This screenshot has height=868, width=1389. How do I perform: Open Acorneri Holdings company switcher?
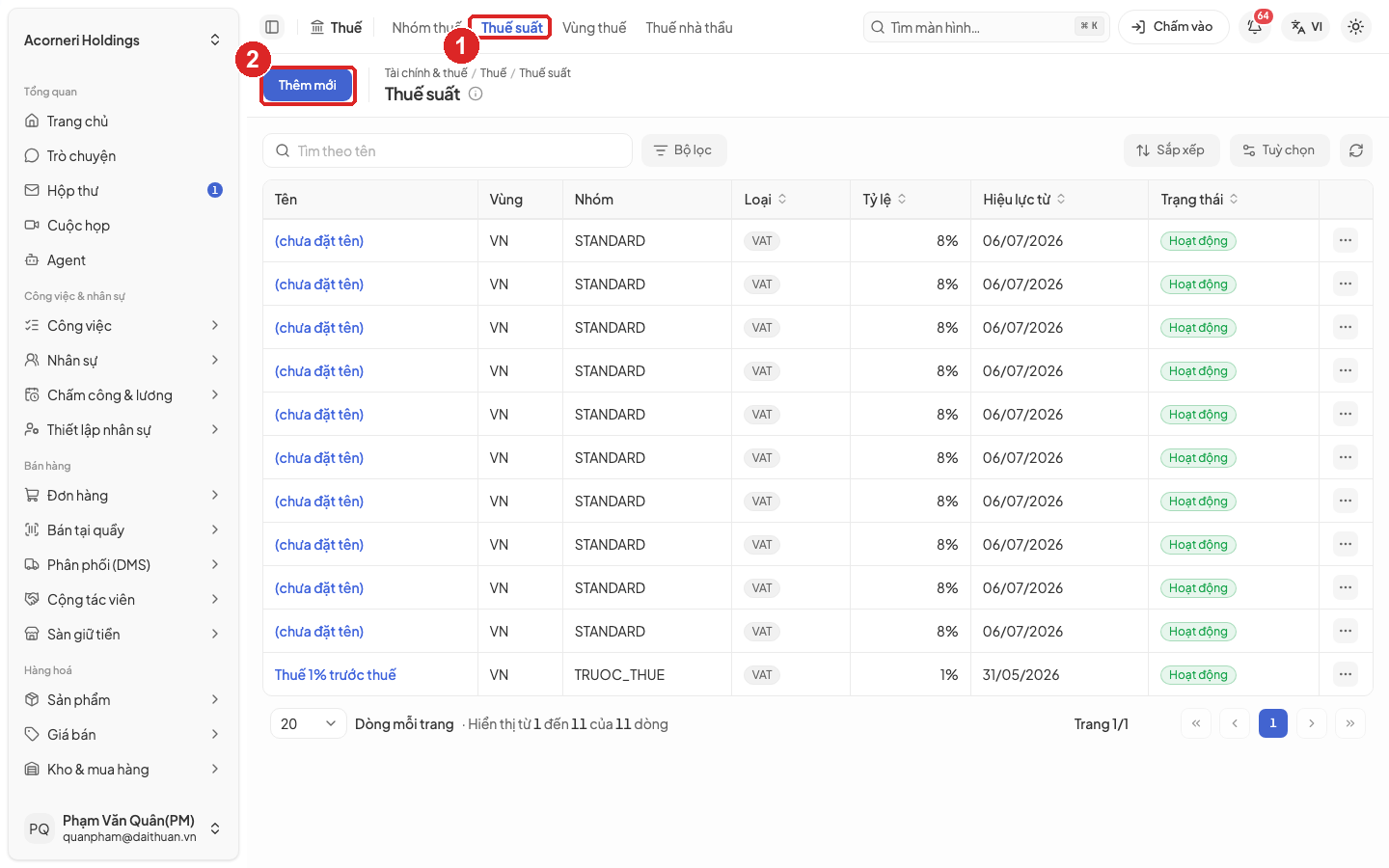pos(123,41)
